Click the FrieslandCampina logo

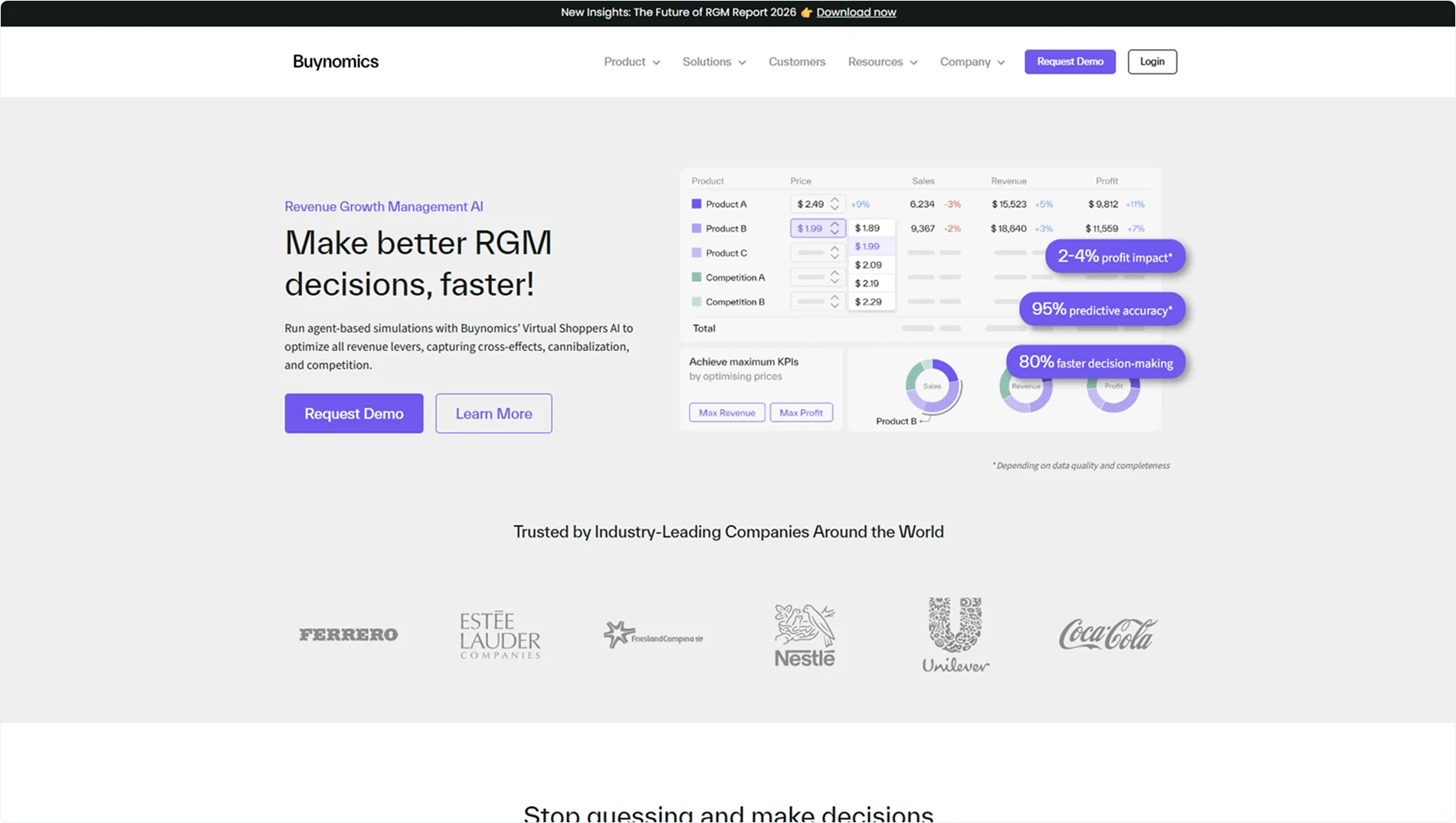coord(653,635)
